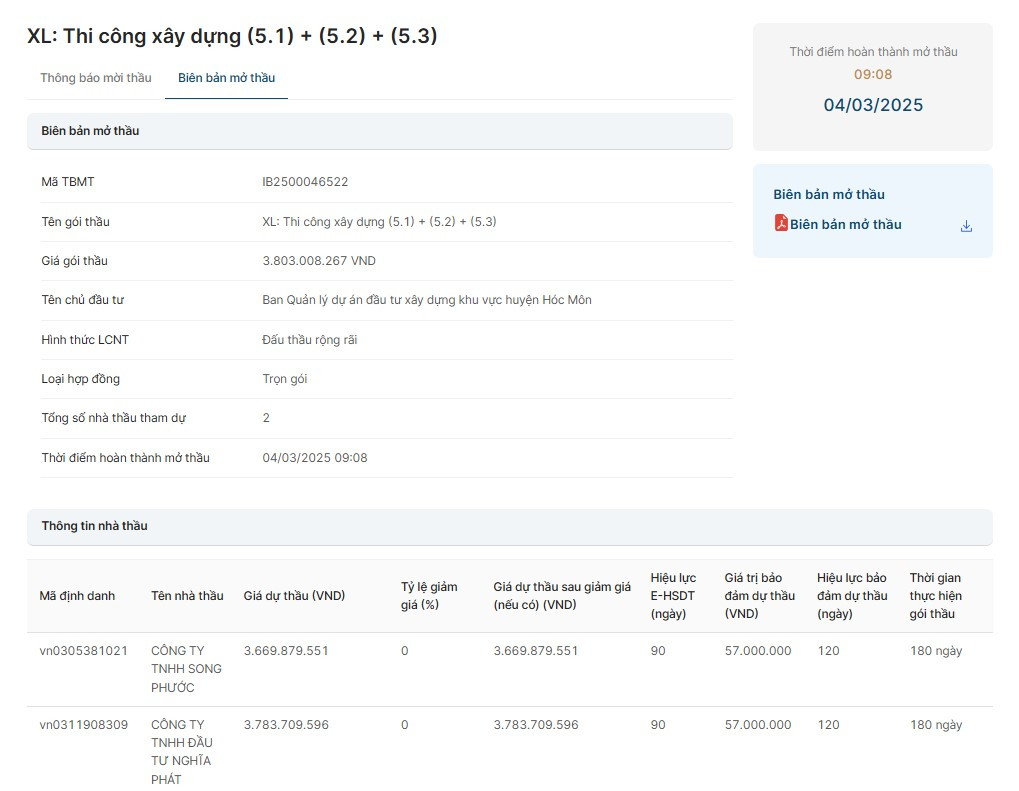Click the Thông tin nhà thầu section header

point(94,526)
